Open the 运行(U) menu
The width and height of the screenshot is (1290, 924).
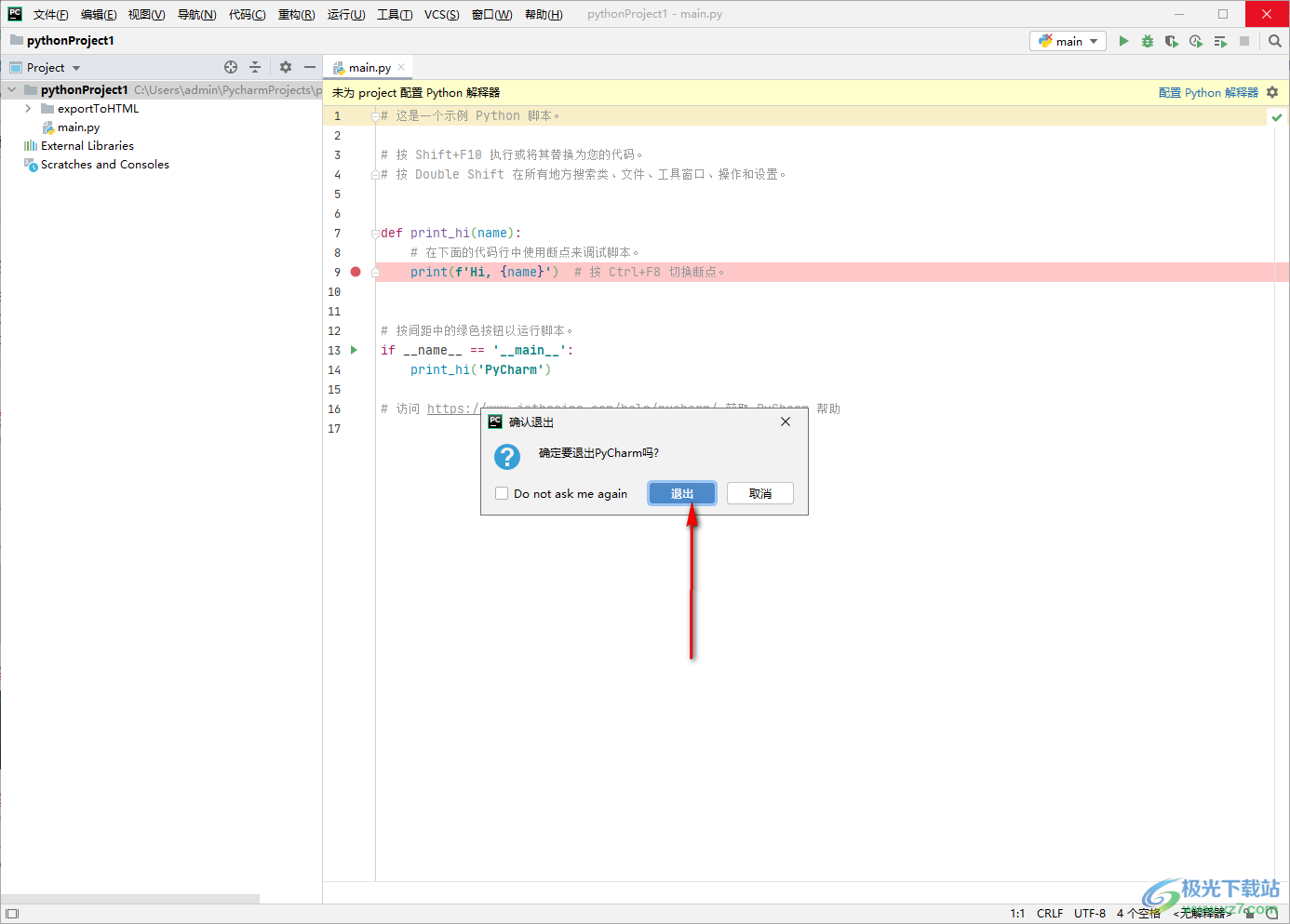[346, 14]
